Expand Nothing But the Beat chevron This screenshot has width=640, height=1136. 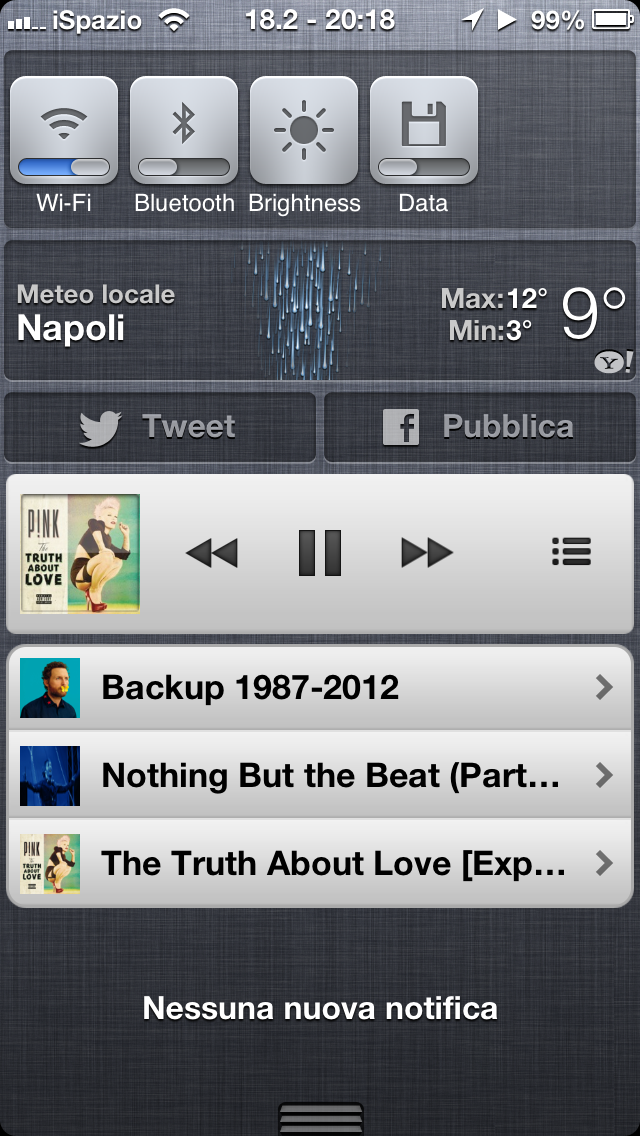(x=604, y=775)
